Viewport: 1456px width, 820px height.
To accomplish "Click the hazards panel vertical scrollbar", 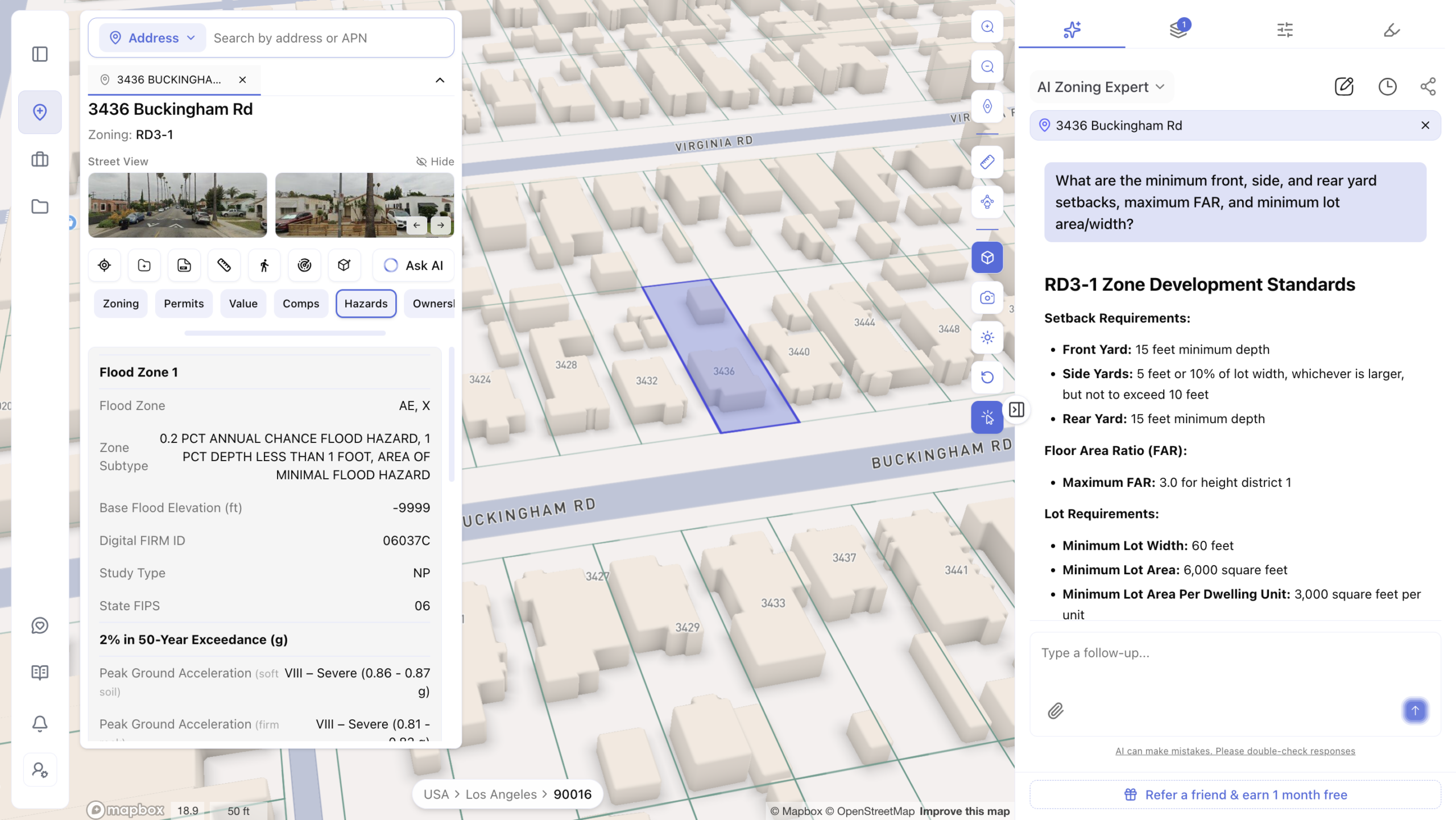I will [x=452, y=415].
